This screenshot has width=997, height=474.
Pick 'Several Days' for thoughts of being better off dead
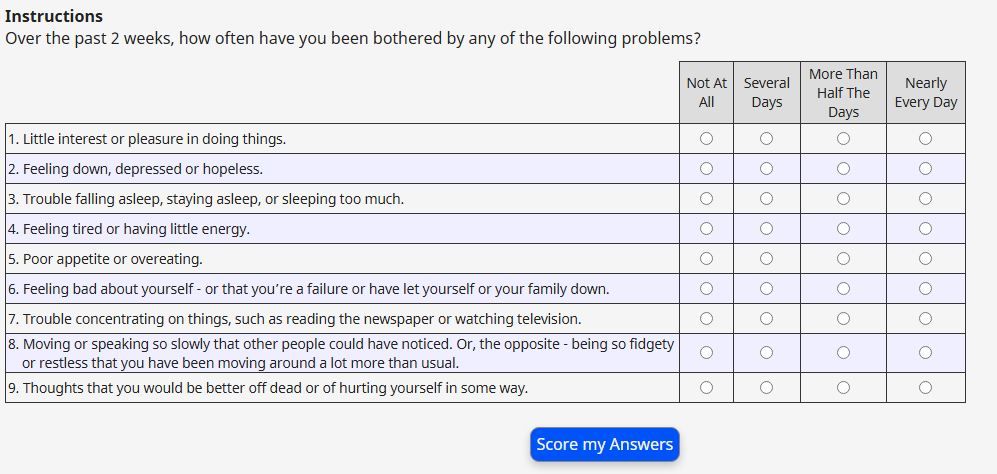coord(766,387)
